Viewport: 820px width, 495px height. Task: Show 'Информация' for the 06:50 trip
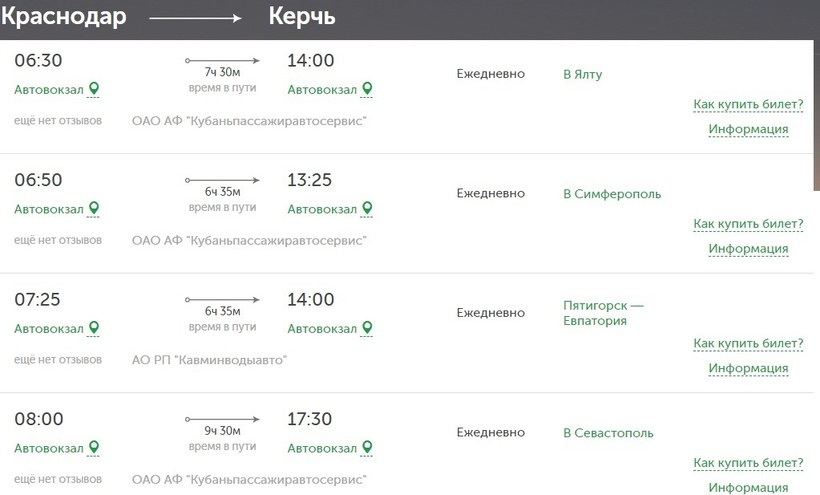pos(748,249)
